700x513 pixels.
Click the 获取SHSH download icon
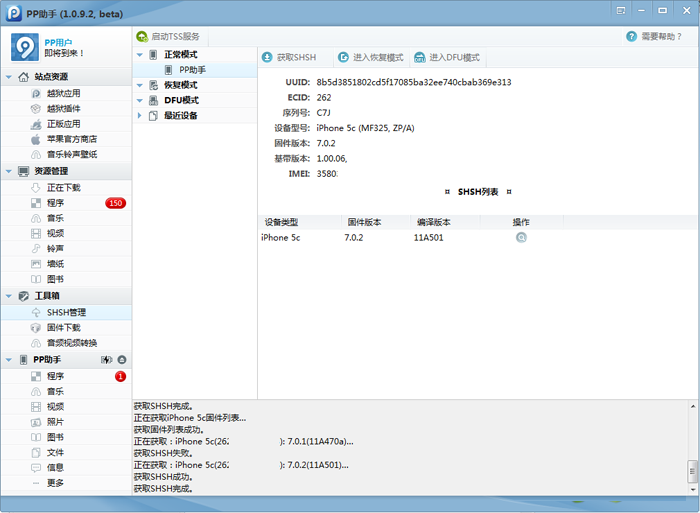[267, 57]
